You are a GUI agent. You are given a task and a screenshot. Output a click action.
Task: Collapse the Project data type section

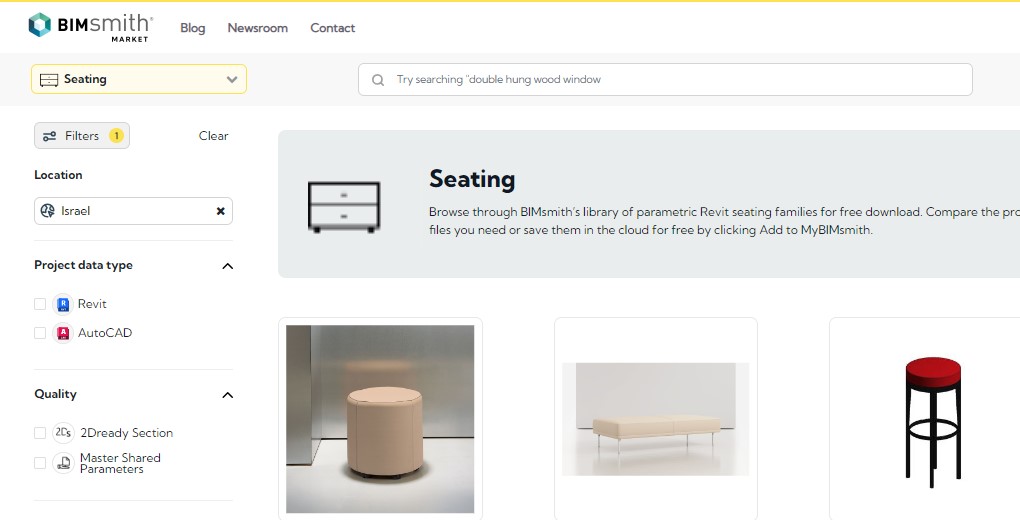(228, 266)
